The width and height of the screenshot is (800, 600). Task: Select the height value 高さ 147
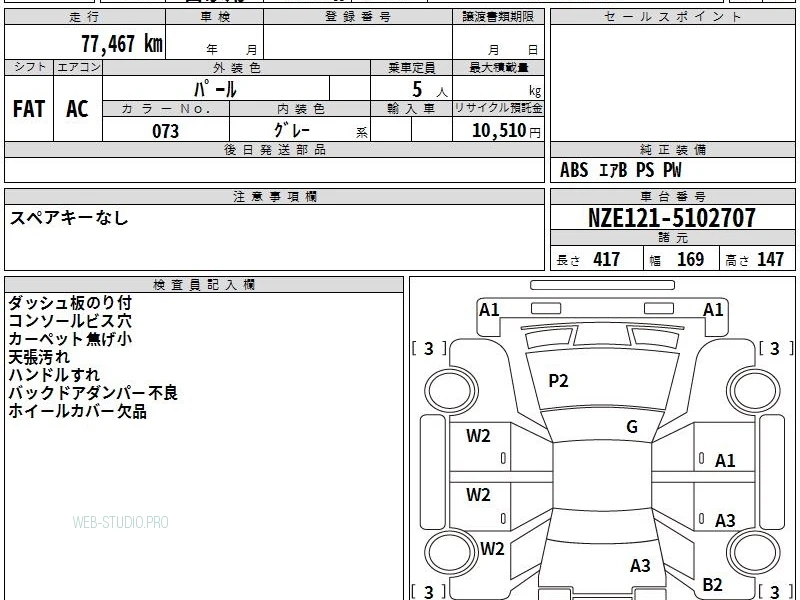pyautogui.click(x=755, y=260)
